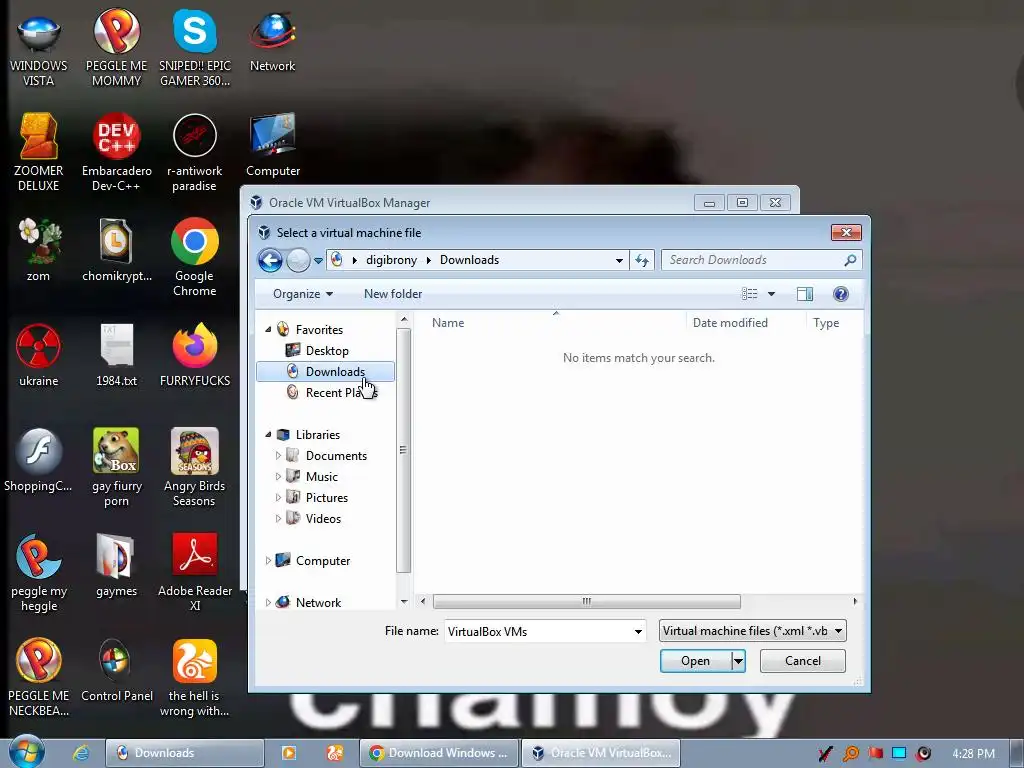Click the Open button split arrow
This screenshot has height=768, width=1024.
[738, 661]
